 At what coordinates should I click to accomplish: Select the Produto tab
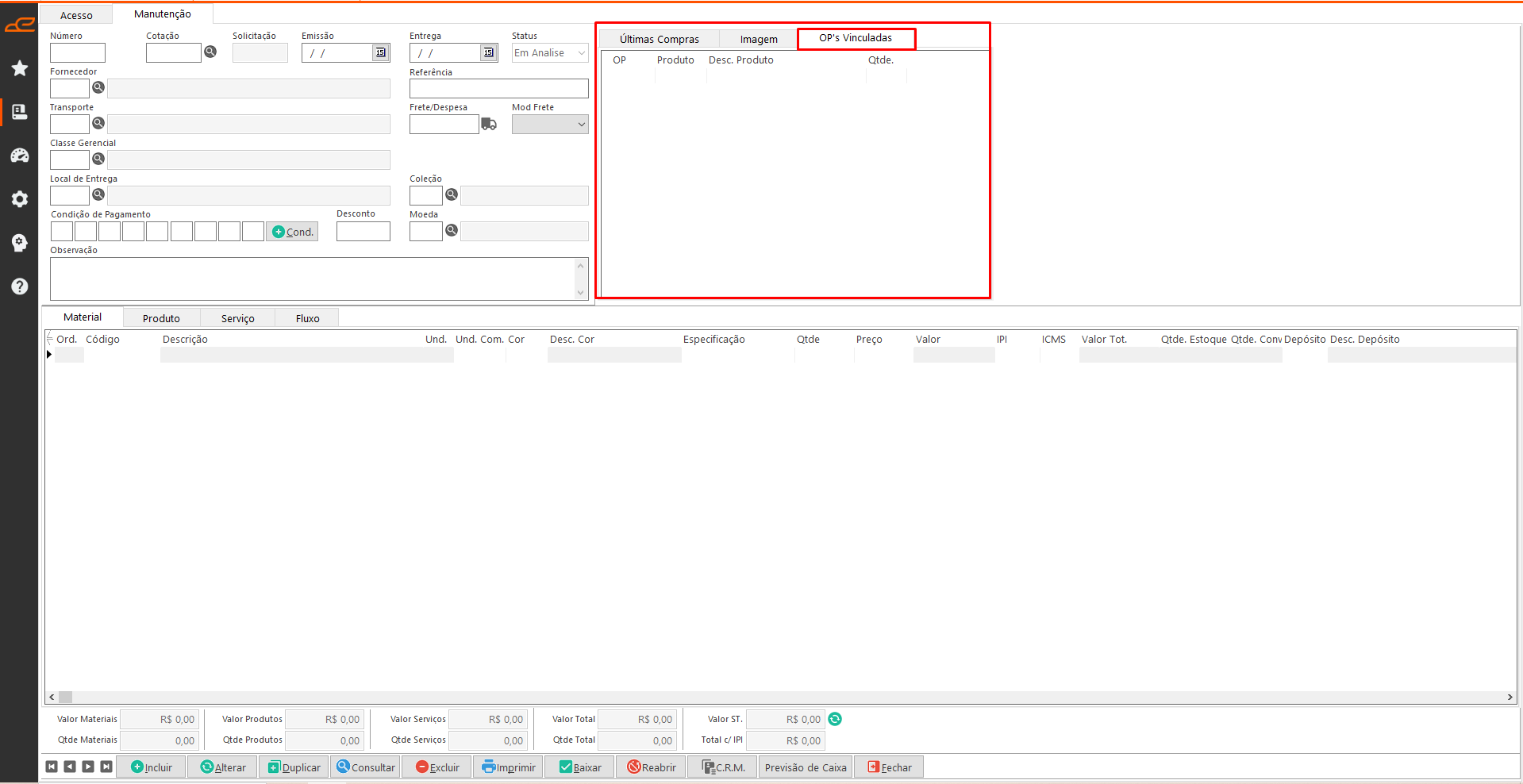tap(161, 318)
